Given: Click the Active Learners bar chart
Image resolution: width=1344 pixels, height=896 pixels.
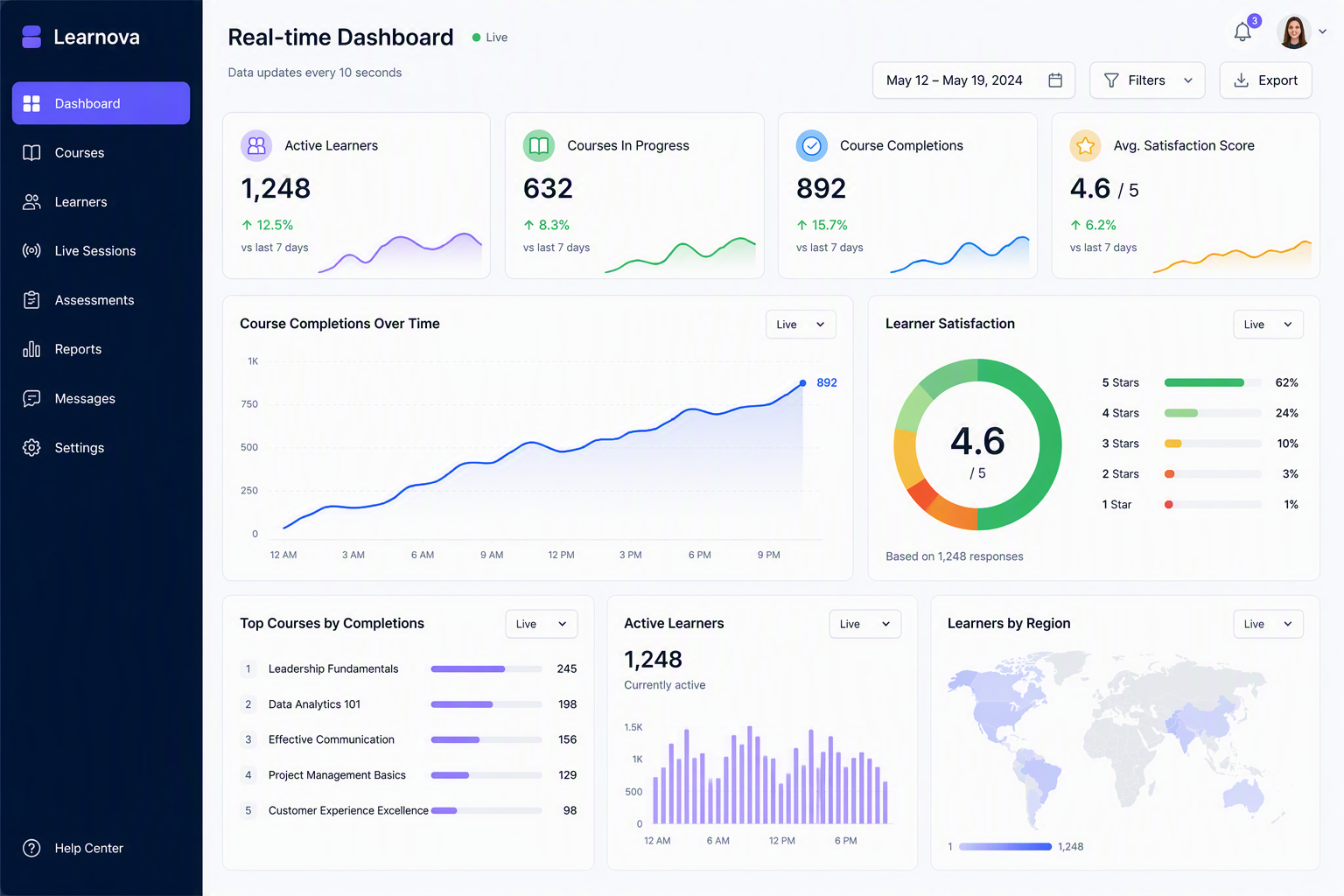Looking at the screenshot, I should coord(771,775).
